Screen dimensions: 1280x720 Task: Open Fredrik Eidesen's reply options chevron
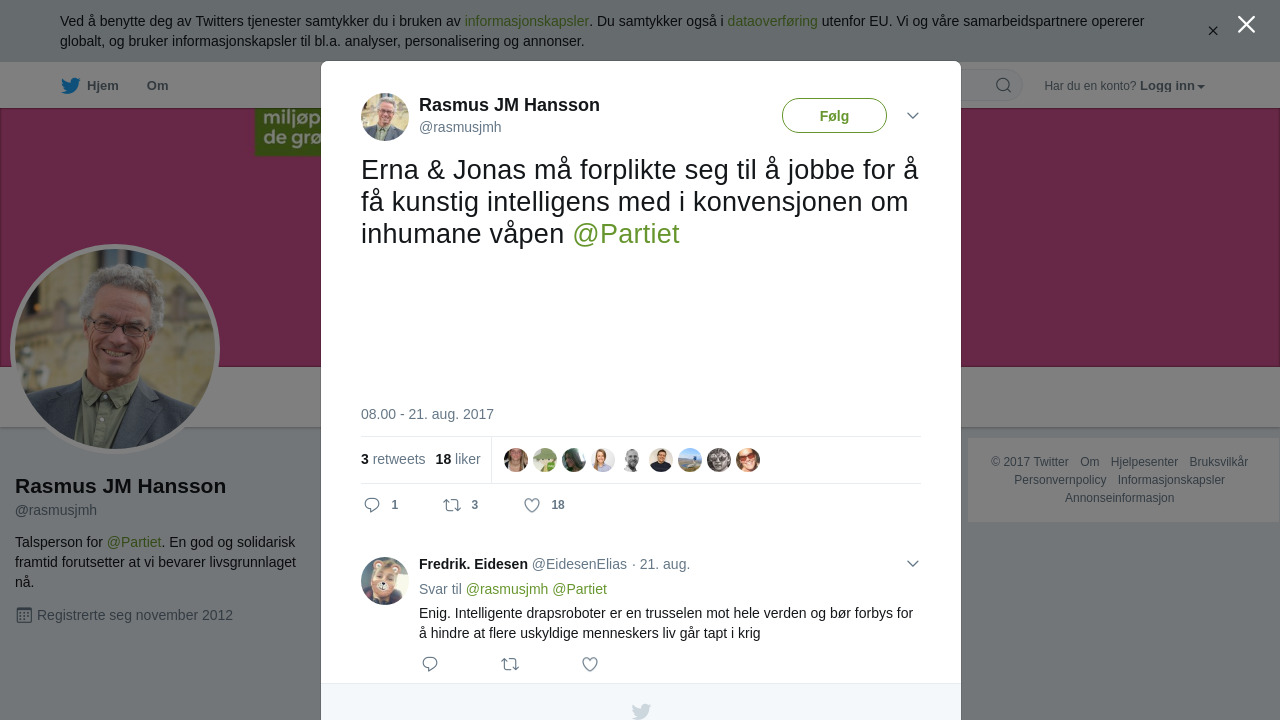tap(912, 564)
